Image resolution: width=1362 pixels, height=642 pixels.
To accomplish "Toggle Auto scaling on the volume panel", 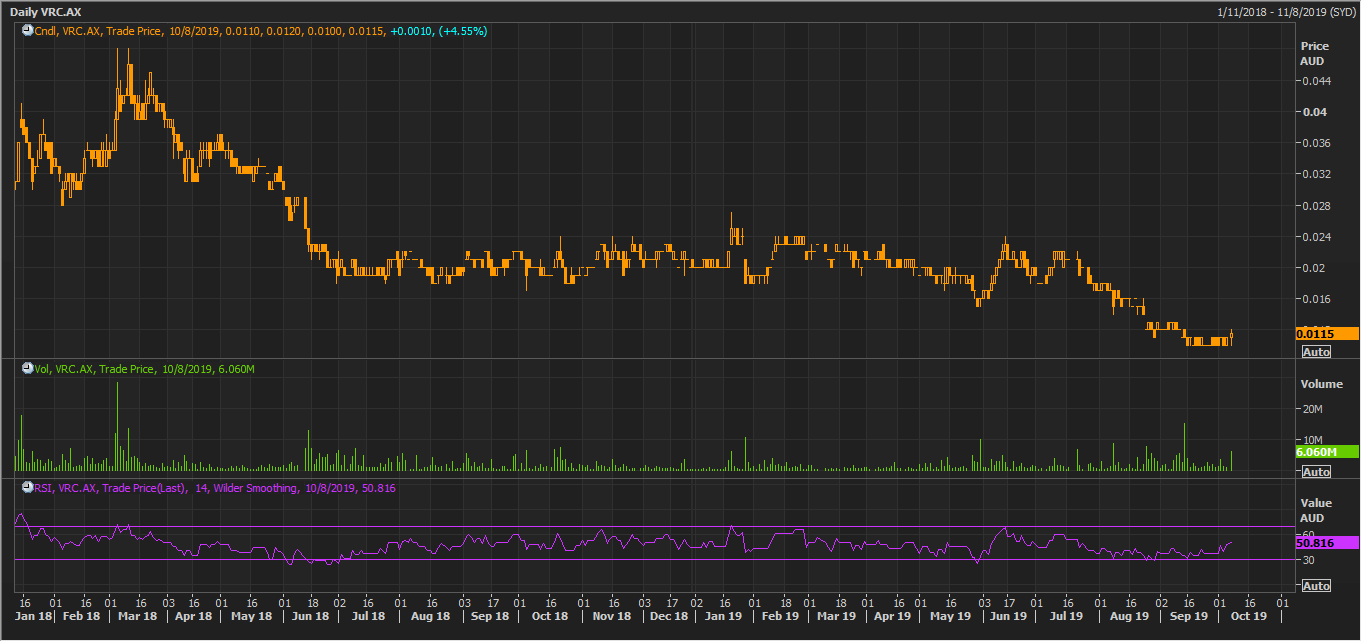I will 1316,471.
